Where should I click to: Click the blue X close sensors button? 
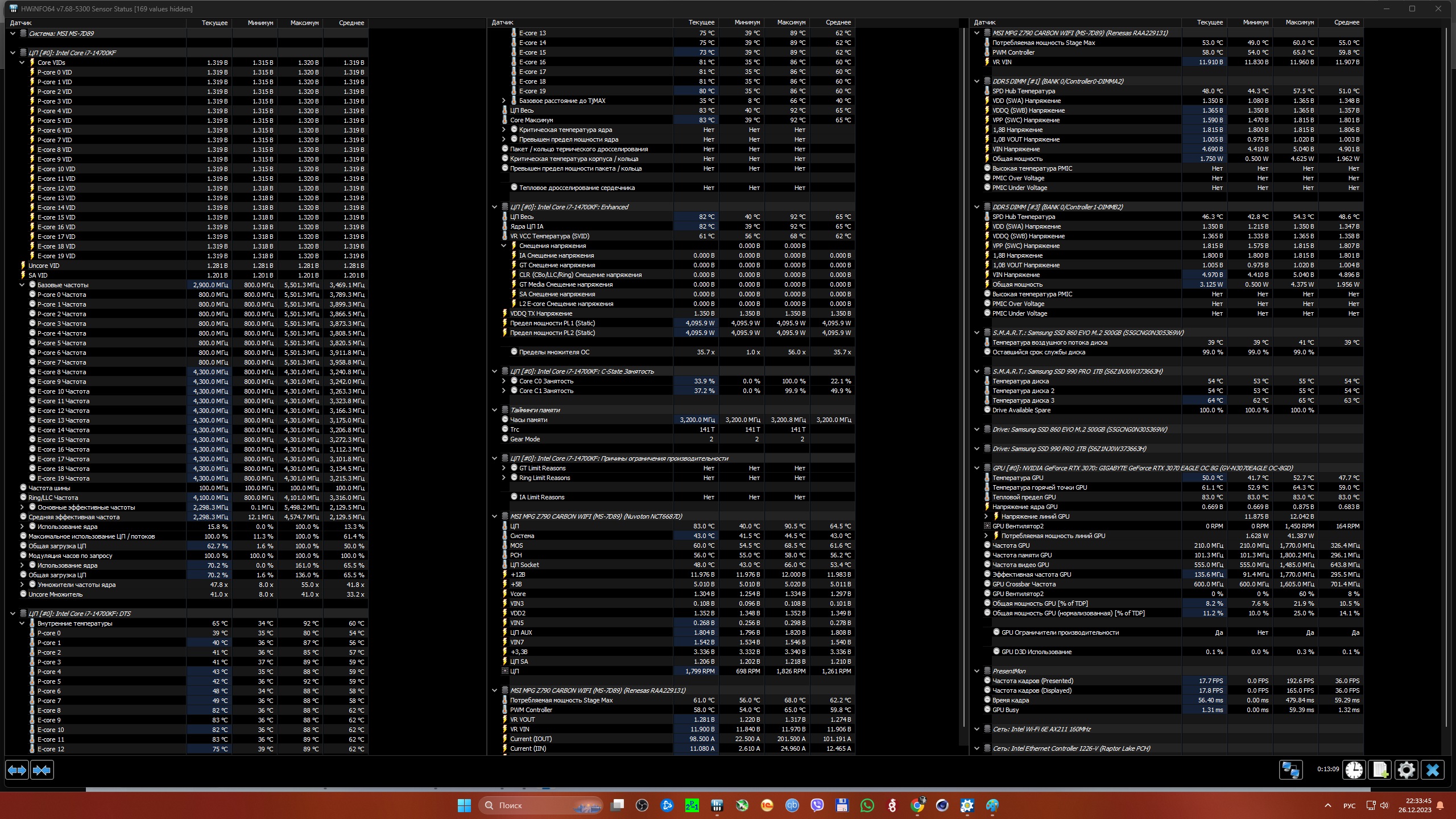1433,770
